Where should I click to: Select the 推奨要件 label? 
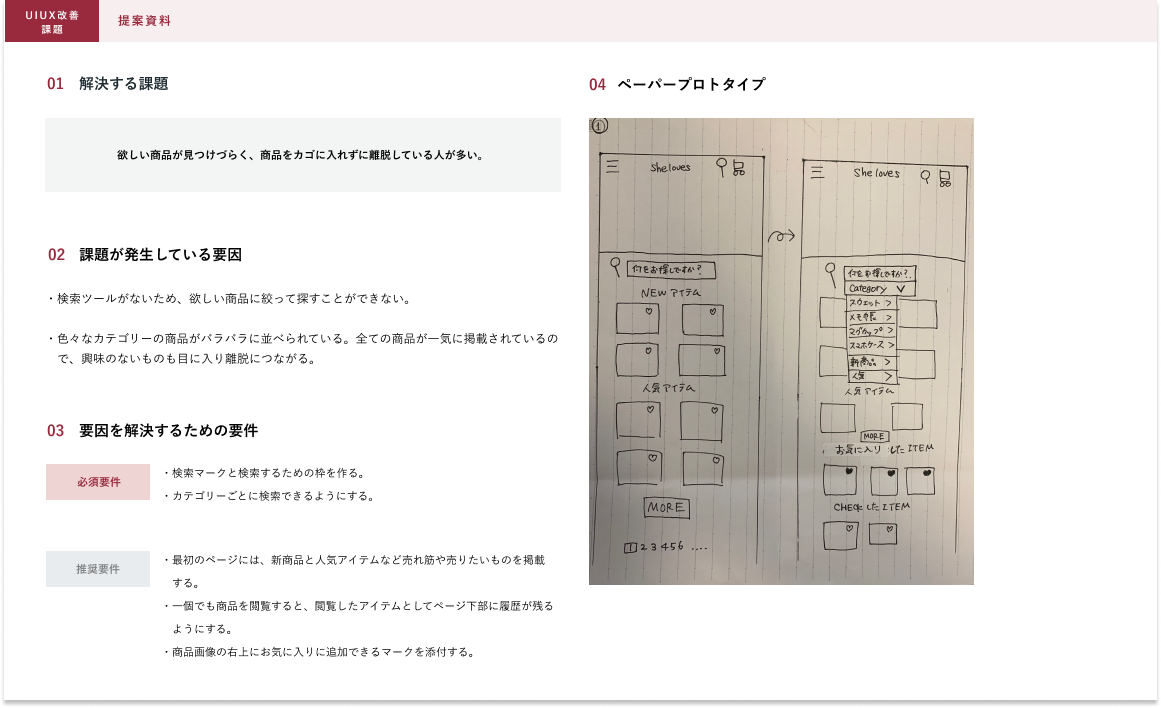pyautogui.click(x=98, y=569)
